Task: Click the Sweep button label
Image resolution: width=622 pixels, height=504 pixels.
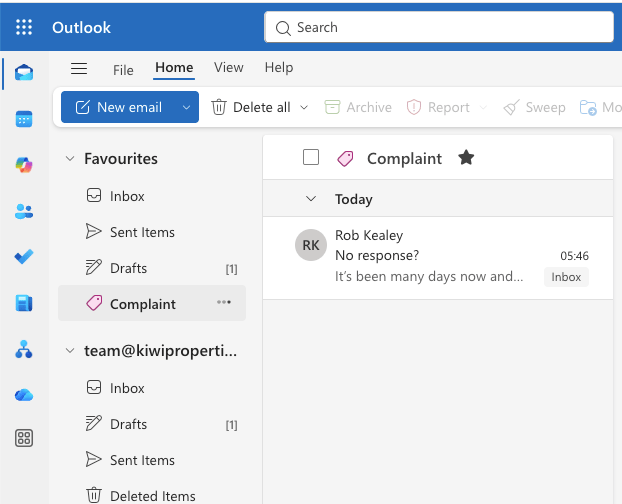Action: pyautogui.click(x=545, y=107)
